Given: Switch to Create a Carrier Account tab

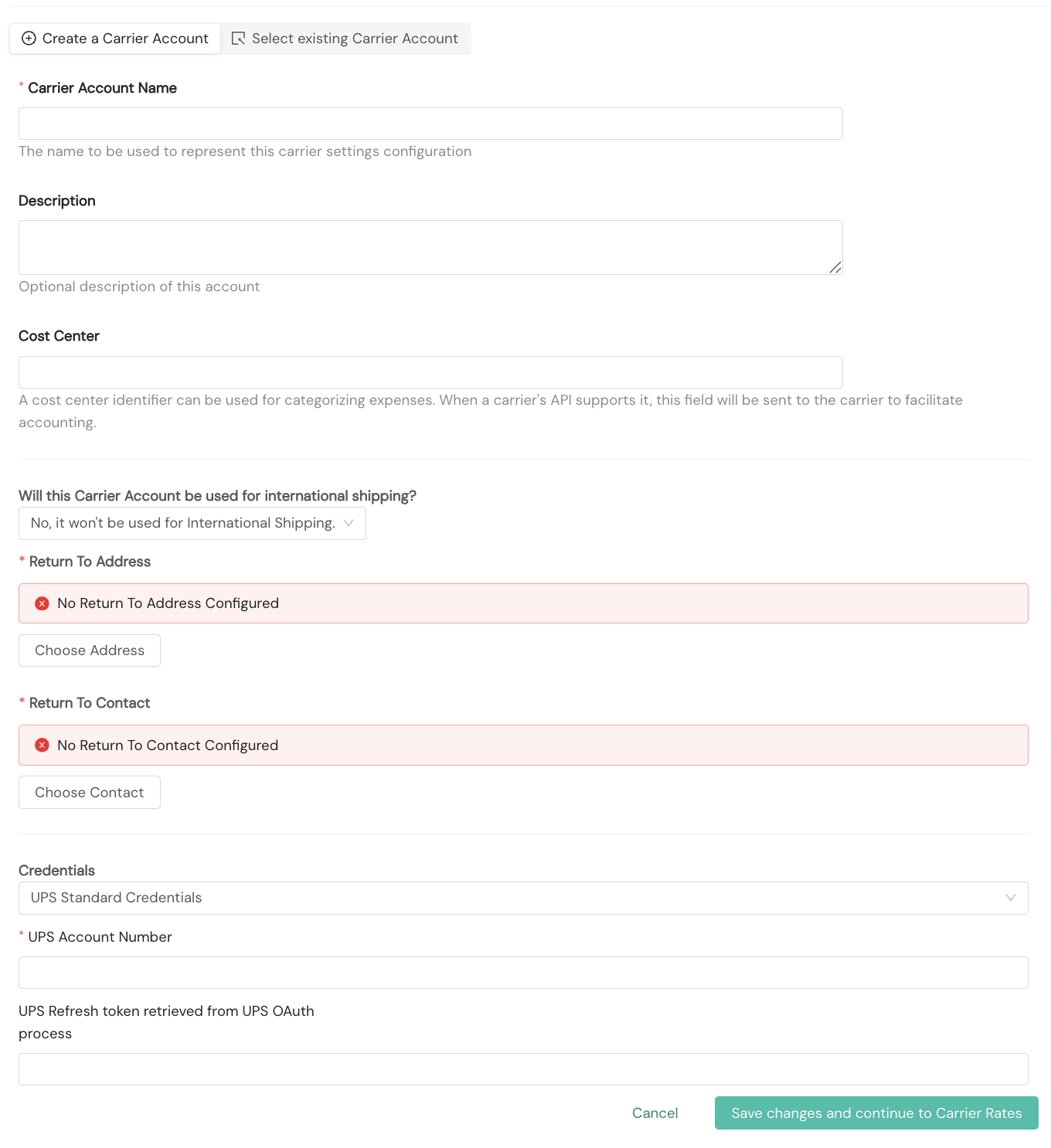Looking at the screenshot, I should click(115, 39).
